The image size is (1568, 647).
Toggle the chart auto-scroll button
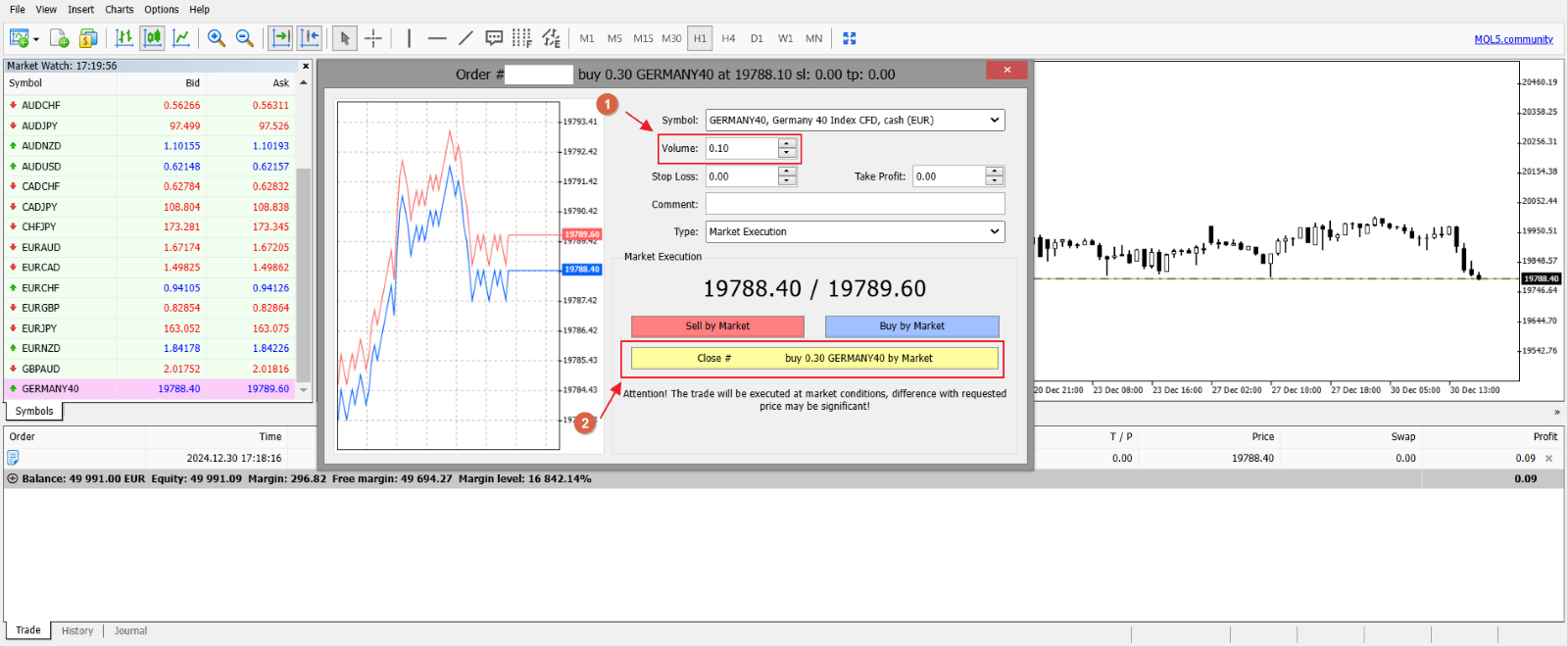(x=281, y=38)
